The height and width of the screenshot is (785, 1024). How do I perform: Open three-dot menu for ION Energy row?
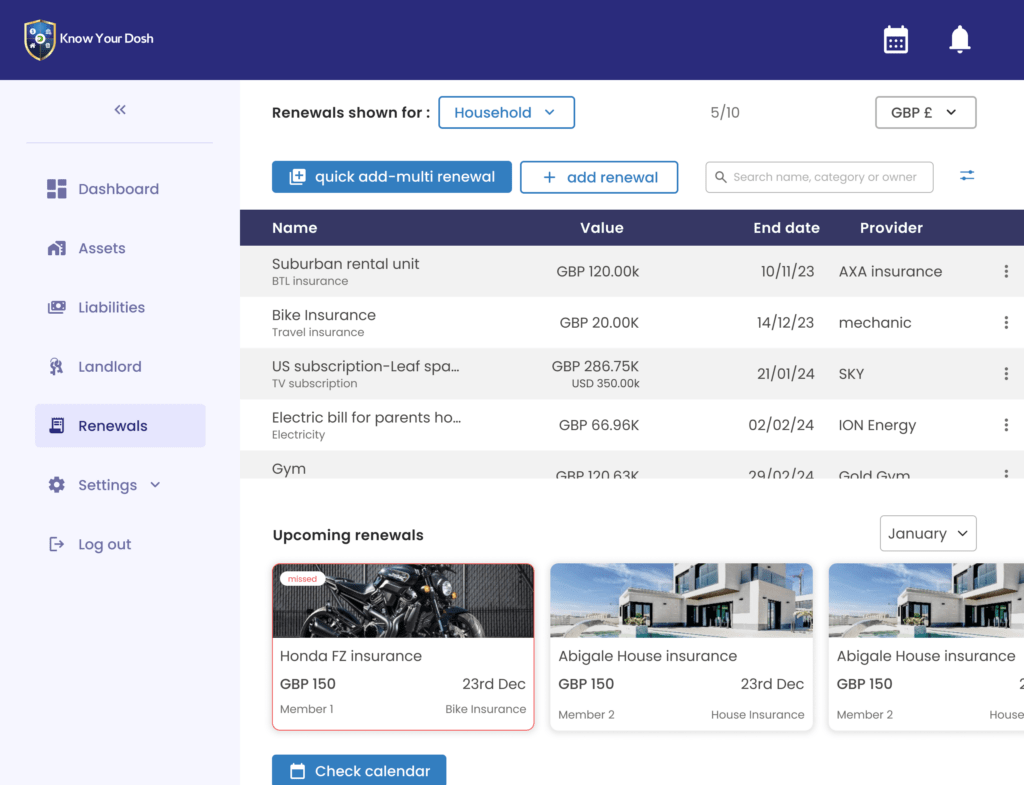tap(1006, 425)
